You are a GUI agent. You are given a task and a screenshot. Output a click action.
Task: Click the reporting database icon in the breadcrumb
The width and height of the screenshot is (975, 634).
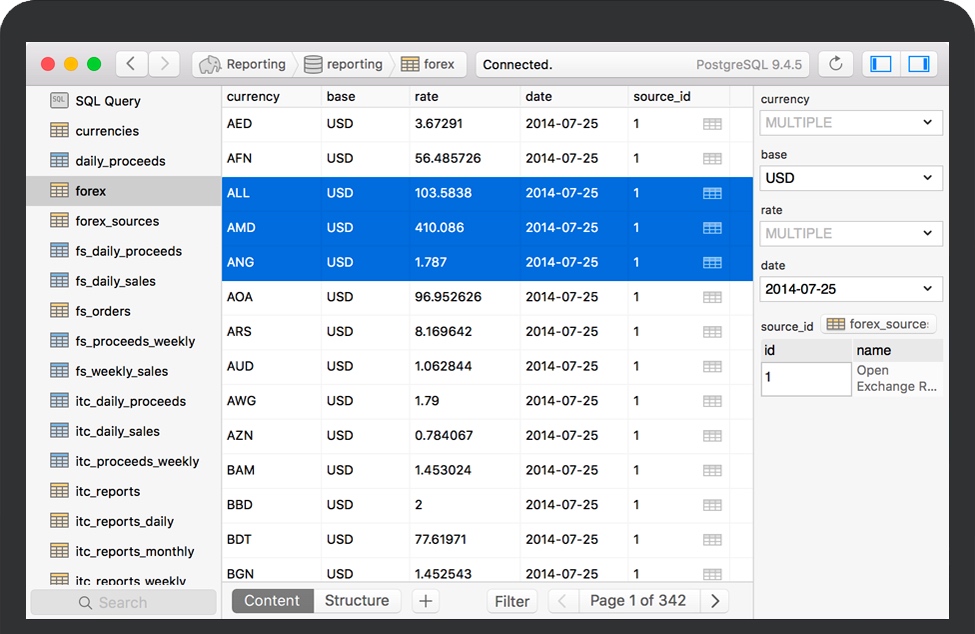point(313,64)
